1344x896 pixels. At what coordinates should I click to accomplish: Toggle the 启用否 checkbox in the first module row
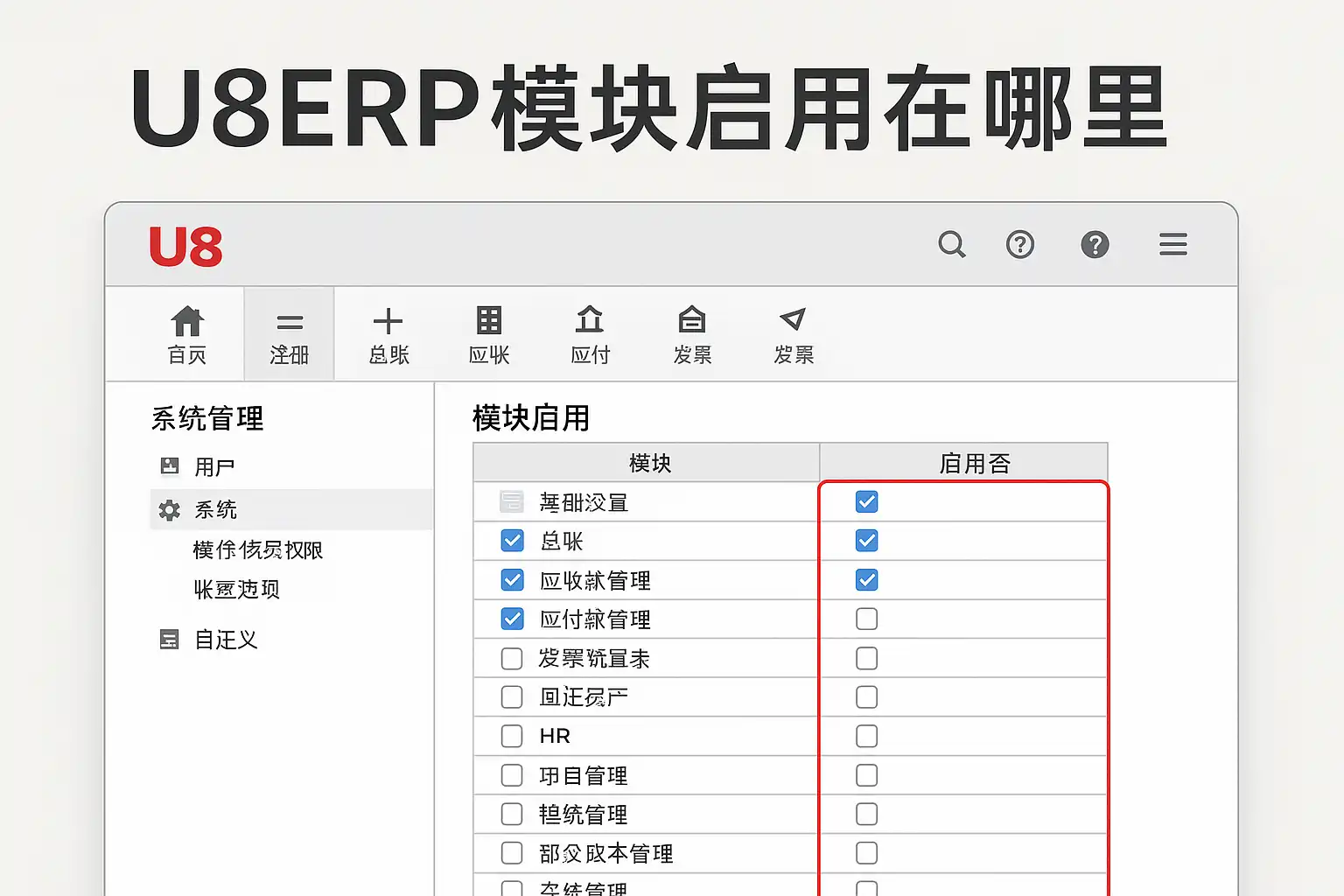pyautogui.click(x=866, y=502)
